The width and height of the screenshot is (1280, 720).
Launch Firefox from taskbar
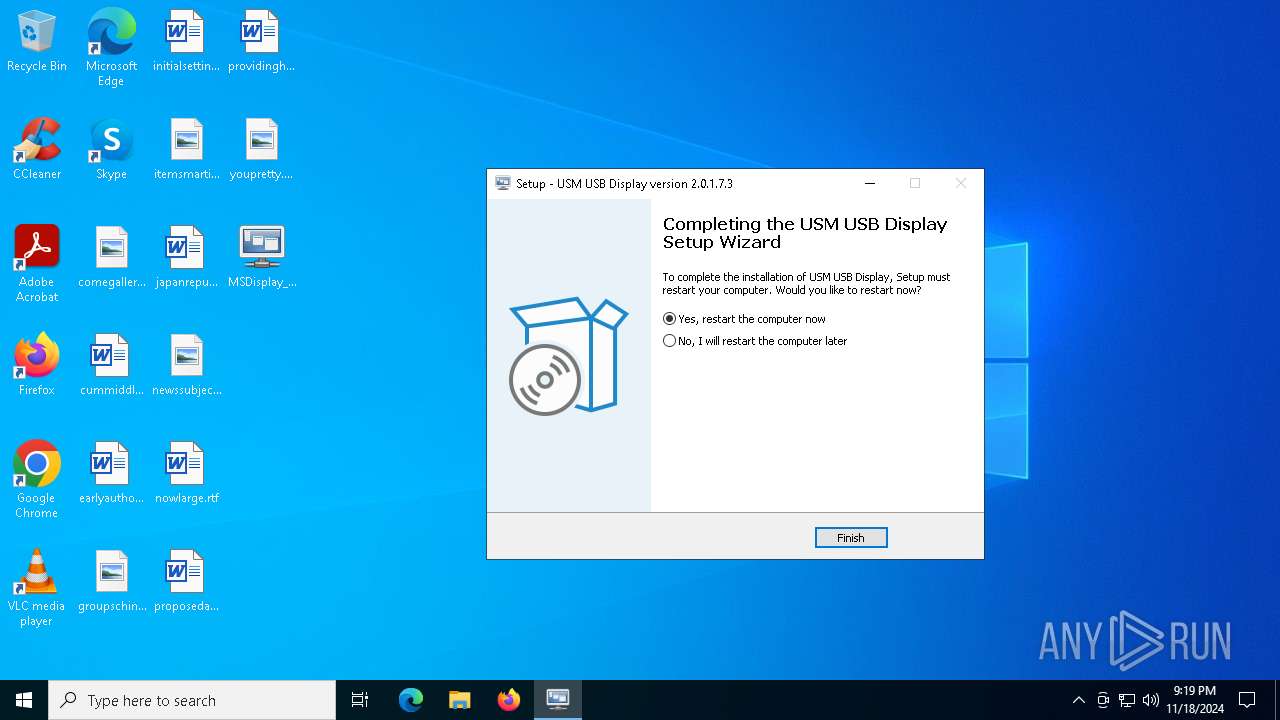509,700
